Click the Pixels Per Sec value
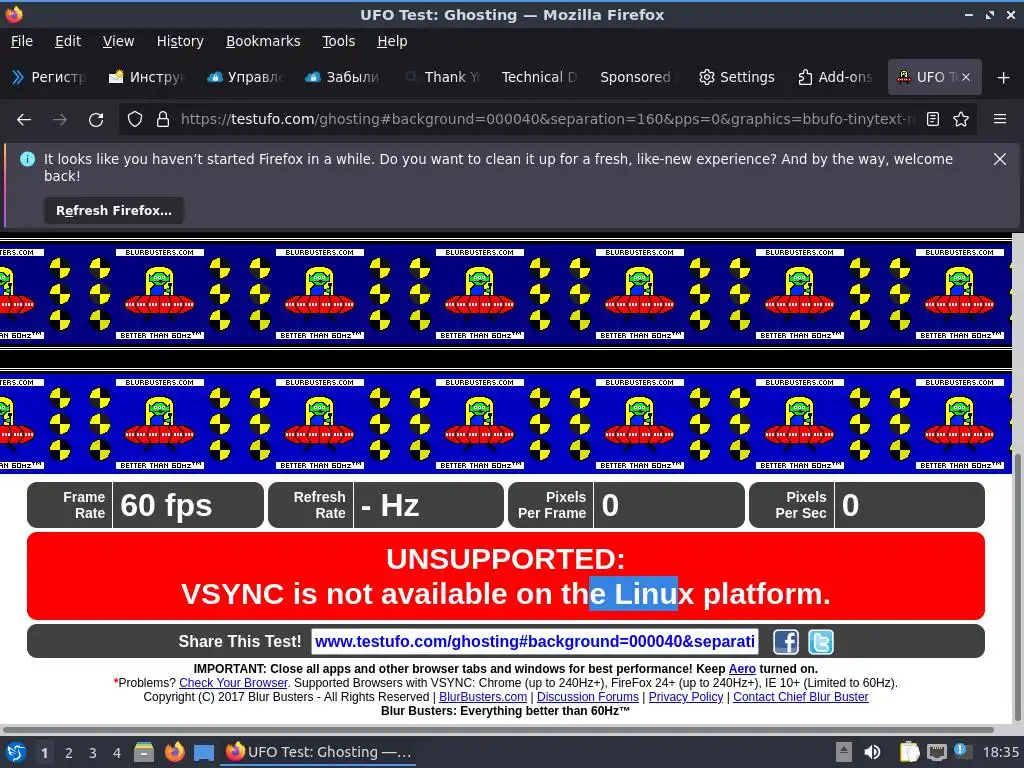Screen dimensions: 1024x768 850,505
